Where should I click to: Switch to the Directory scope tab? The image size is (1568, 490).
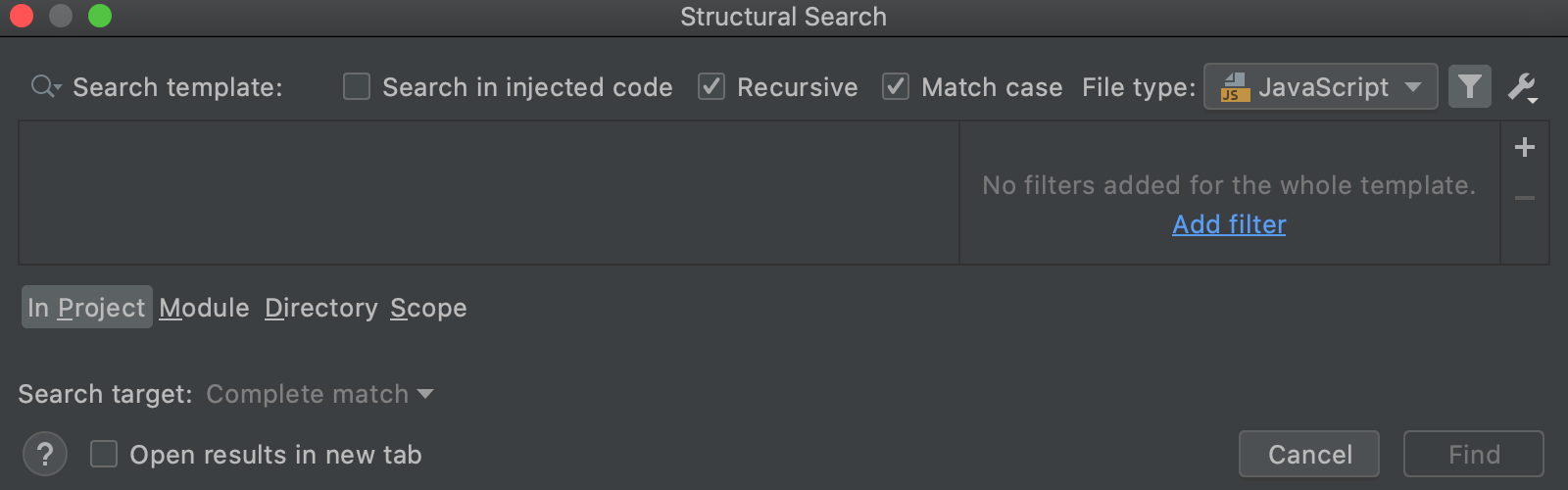click(x=321, y=308)
